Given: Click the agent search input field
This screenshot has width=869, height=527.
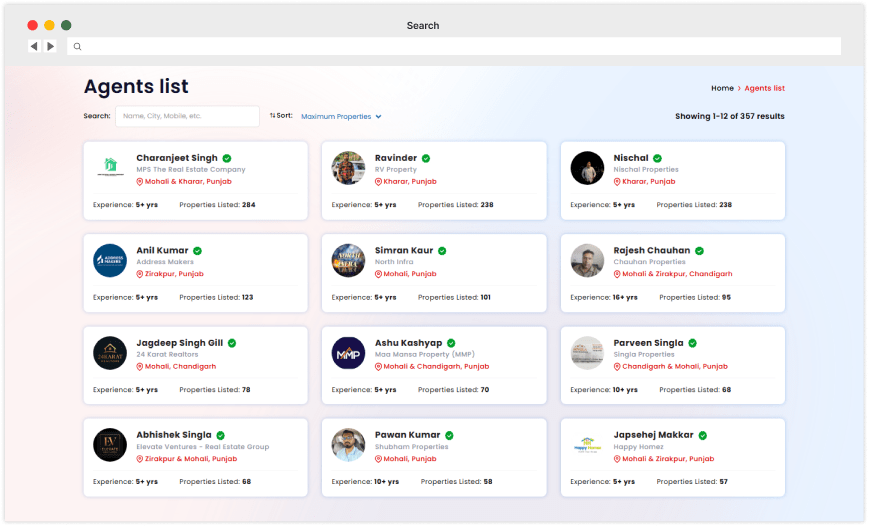Looking at the screenshot, I should pos(187,116).
